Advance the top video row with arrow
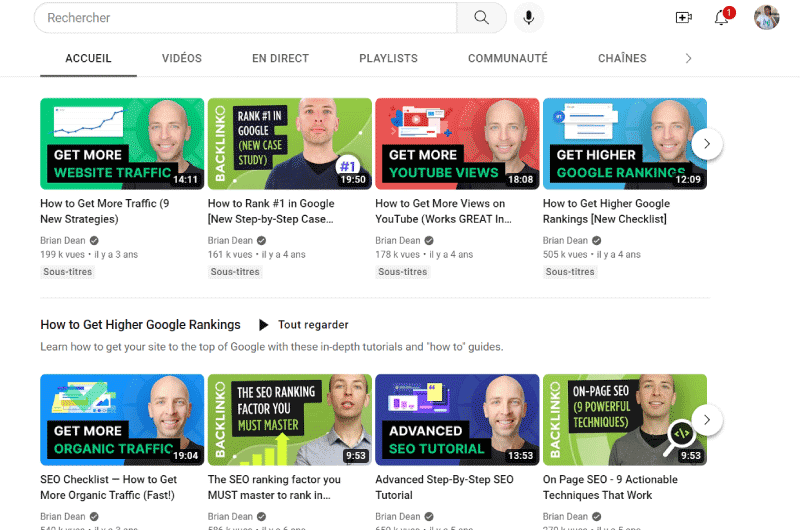Image resolution: width=800 pixels, height=530 pixels. (707, 144)
